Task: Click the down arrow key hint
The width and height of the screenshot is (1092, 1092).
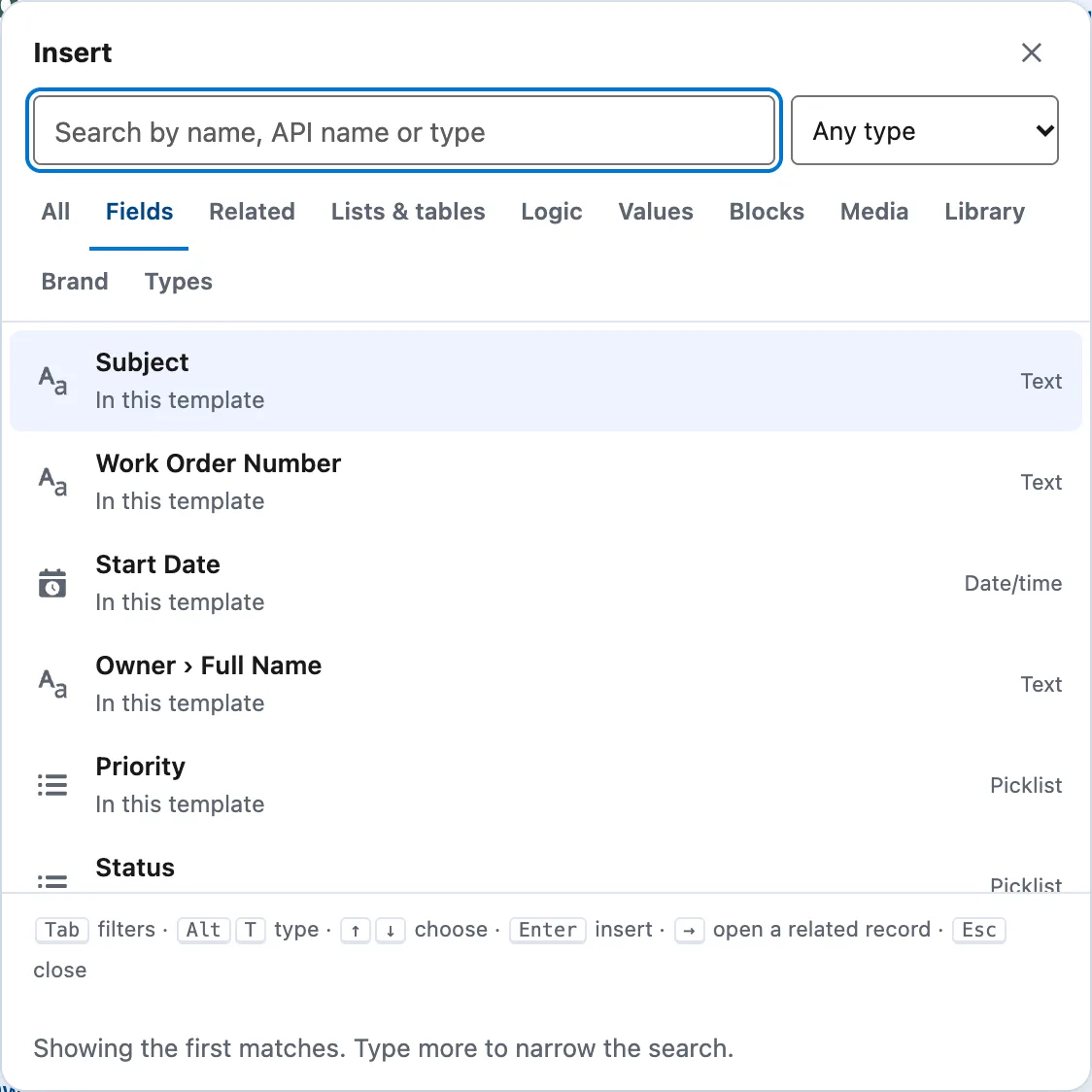Action: click(391, 930)
